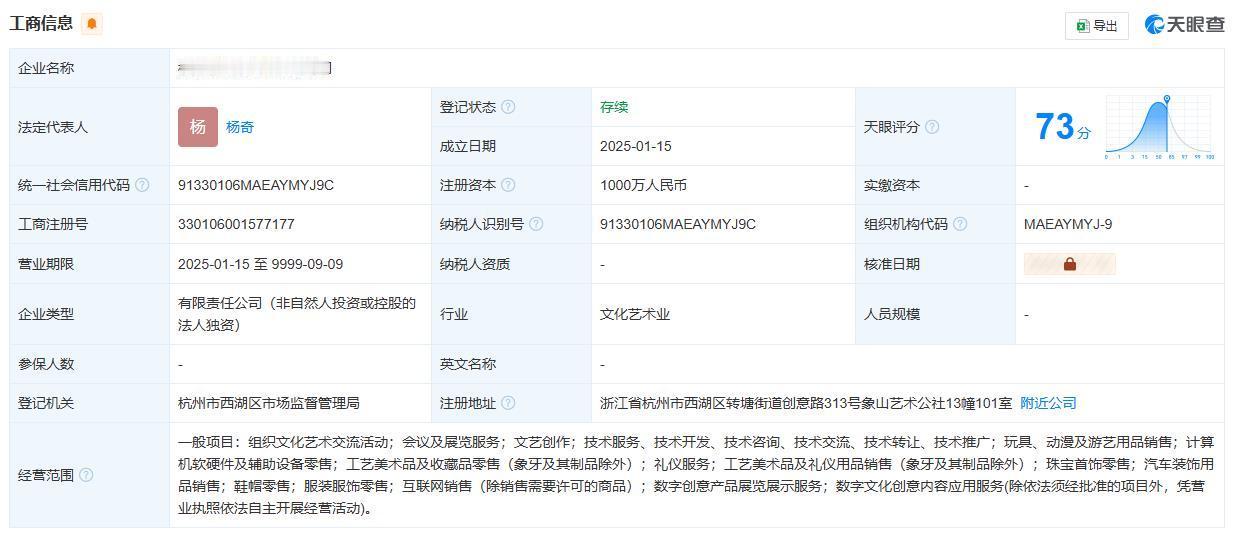
Task: Open the help icon next to 注册地址
Action: click(x=508, y=403)
